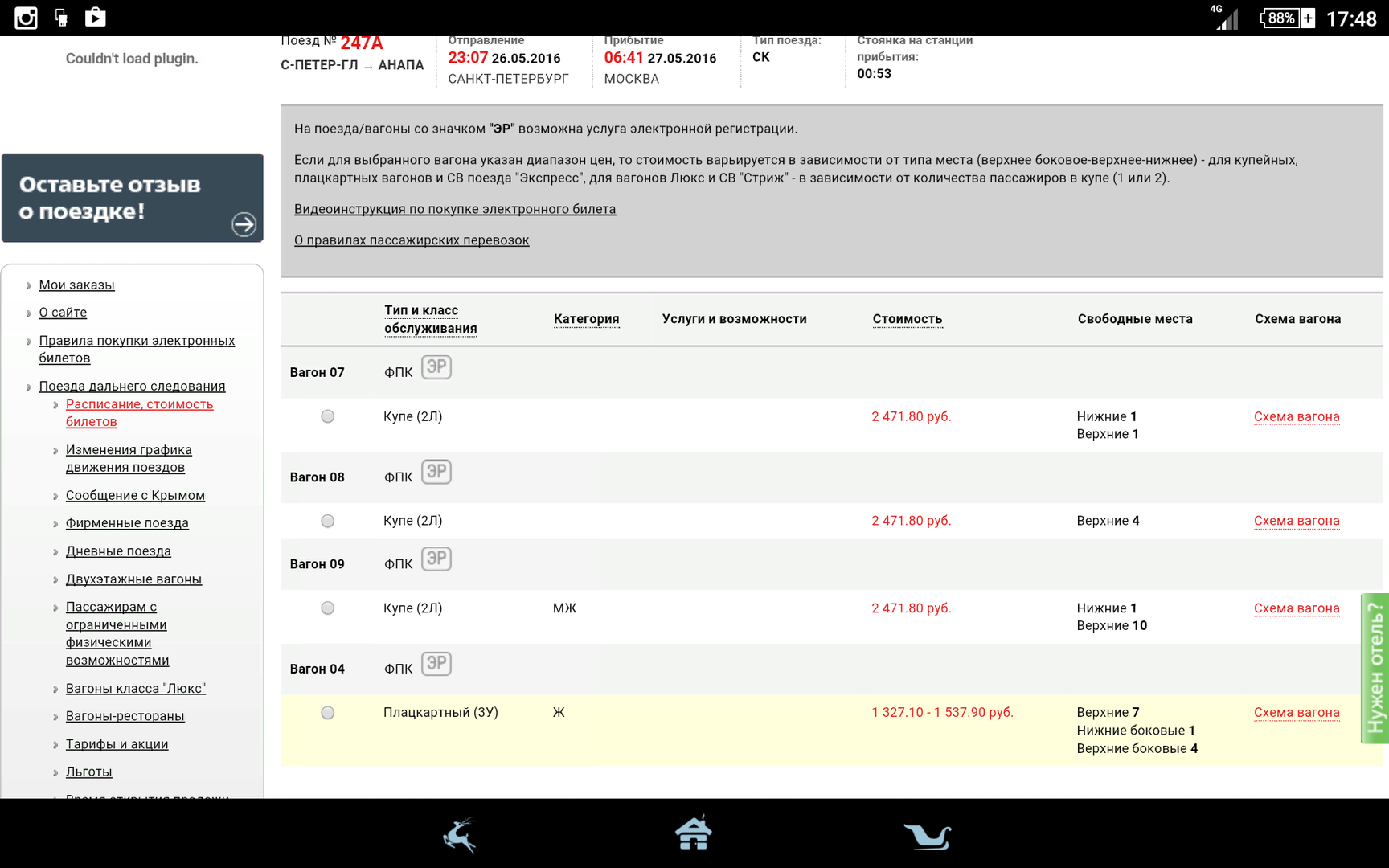Choose the Плацкартный Вагон 04 radio button
The width and height of the screenshot is (1389, 868).
[x=327, y=713]
